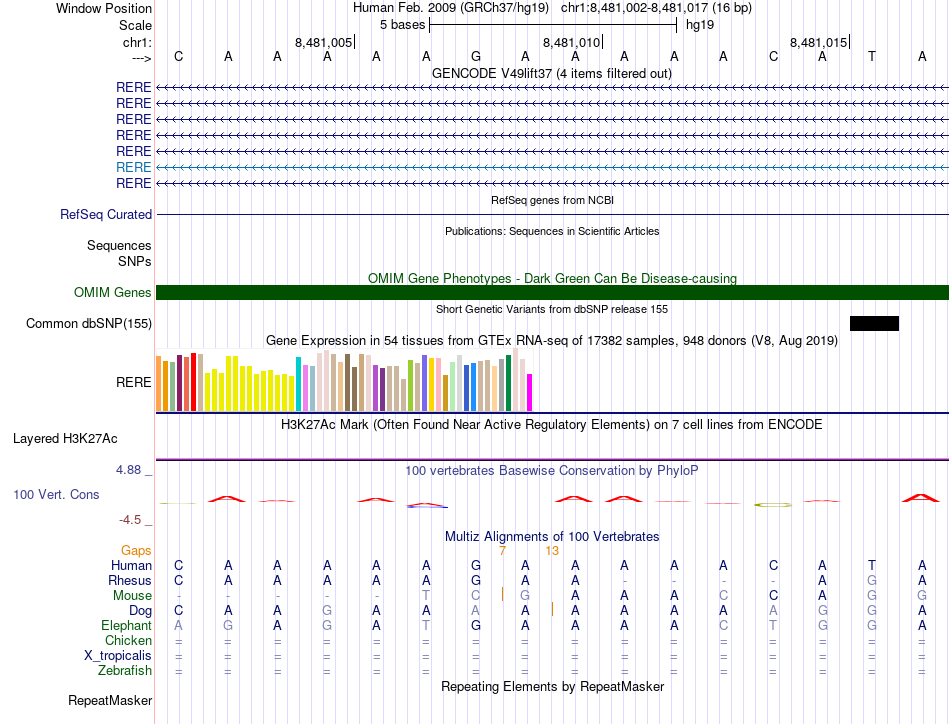Viewport: 950px width, 724px height.
Task: Open the RefSeq Curated track label
Action: [105, 214]
